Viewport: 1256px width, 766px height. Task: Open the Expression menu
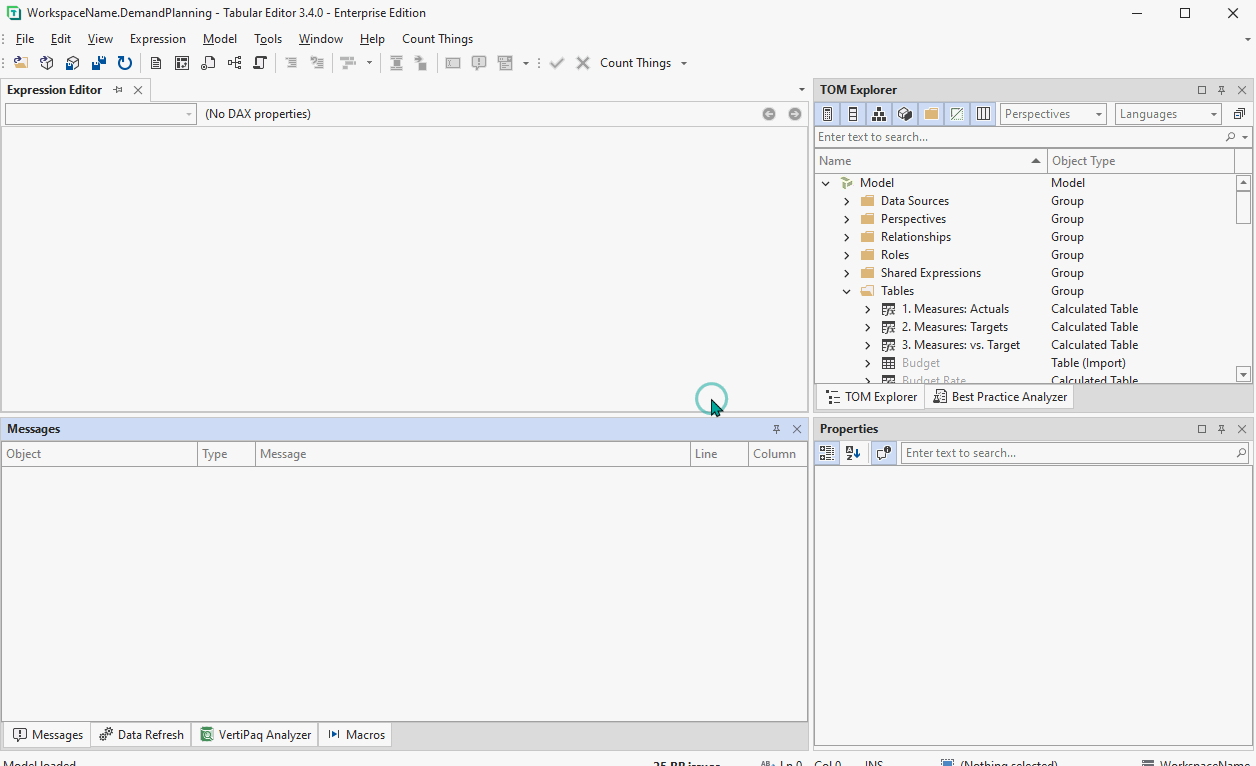tap(158, 39)
